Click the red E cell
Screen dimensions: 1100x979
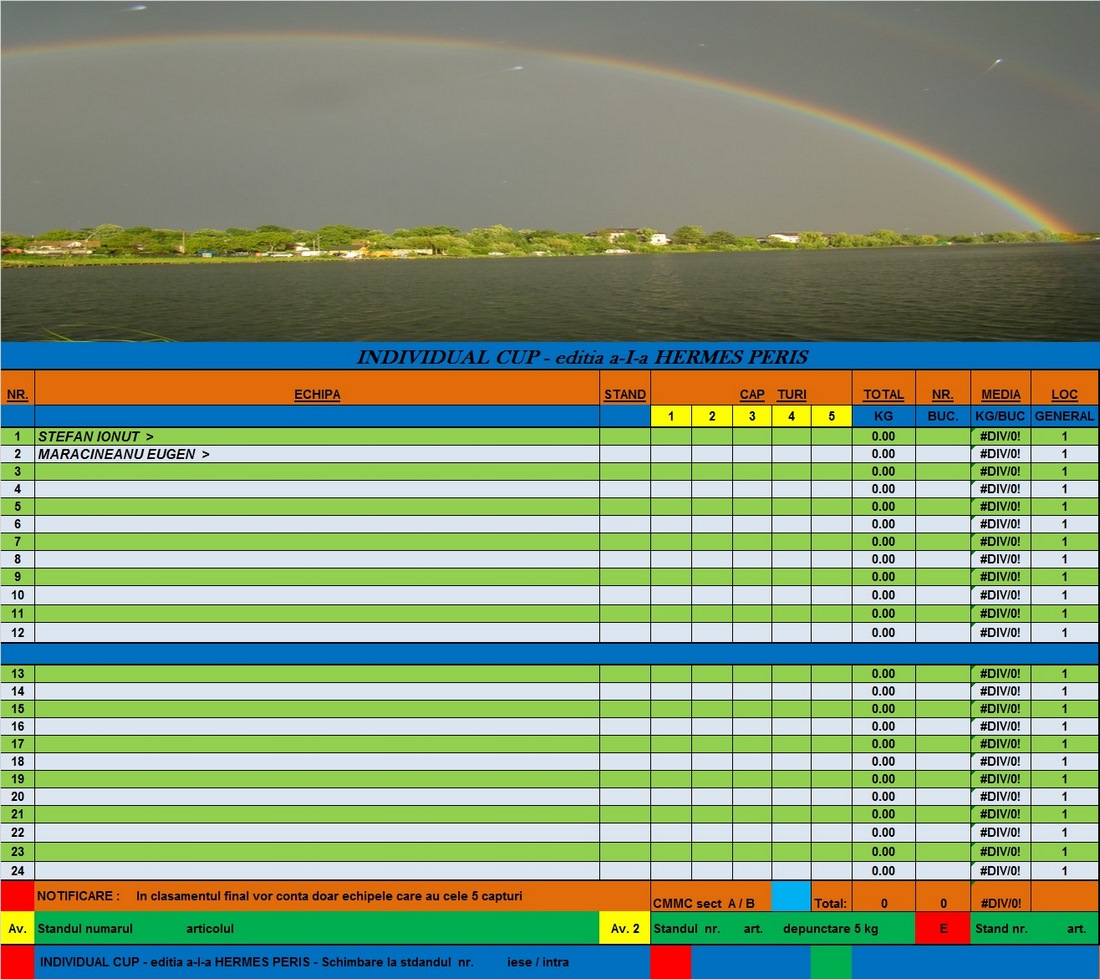tap(942, 928)
